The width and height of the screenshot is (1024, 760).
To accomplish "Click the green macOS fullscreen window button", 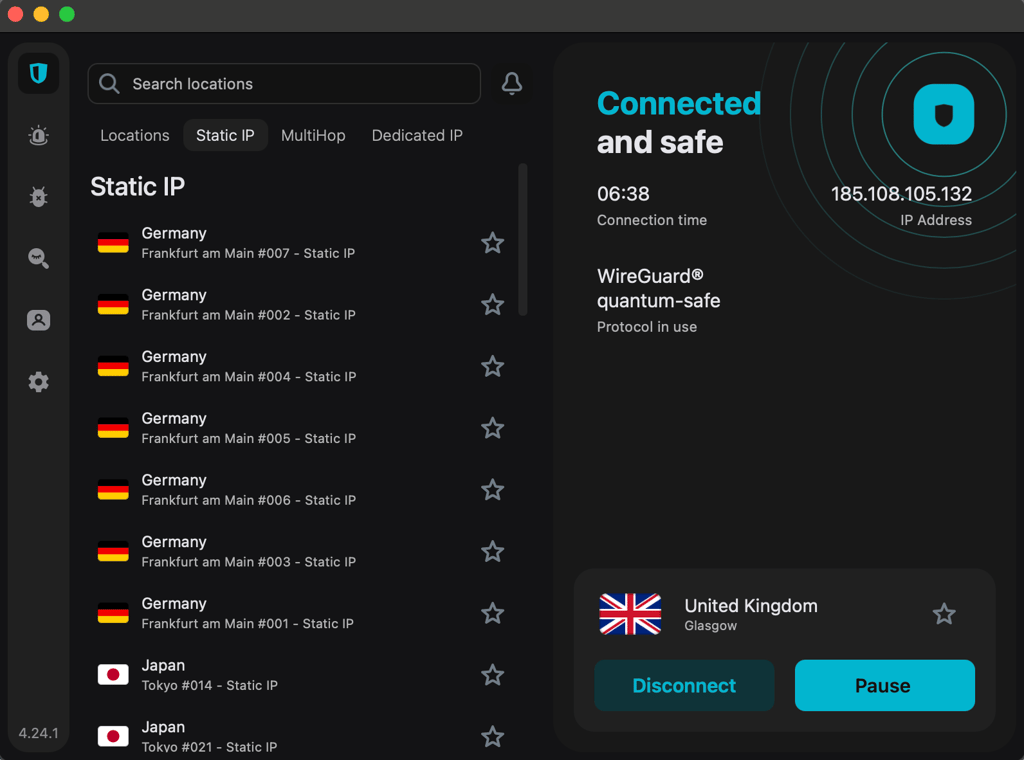I will pos(67,14).
